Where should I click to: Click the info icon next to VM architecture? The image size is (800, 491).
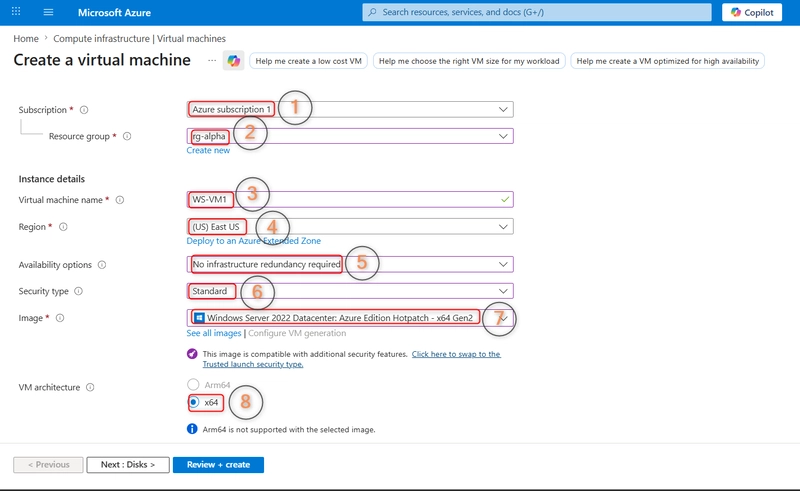coord(90,387)
